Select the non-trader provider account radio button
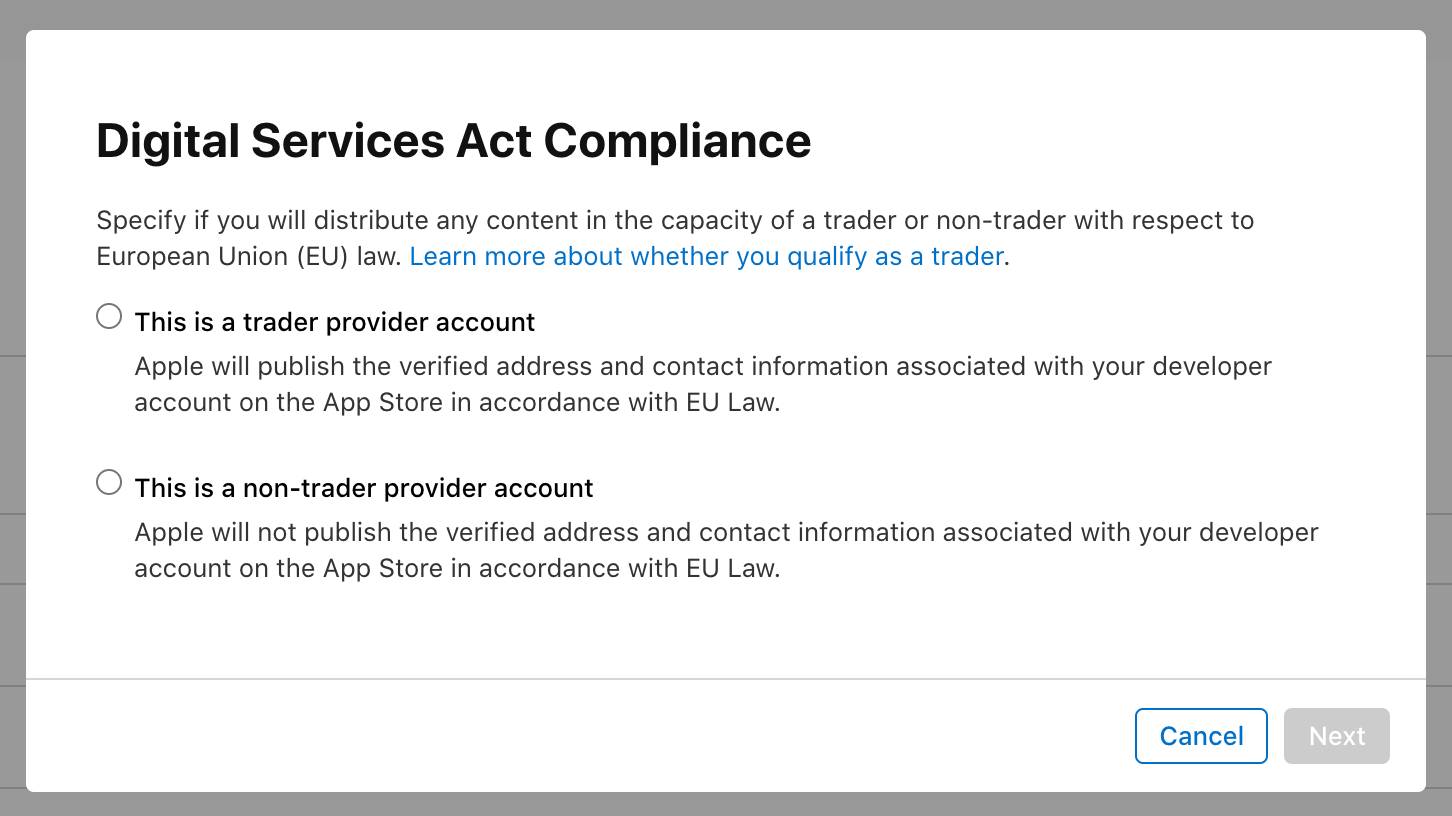 click(x=109, y=483)
